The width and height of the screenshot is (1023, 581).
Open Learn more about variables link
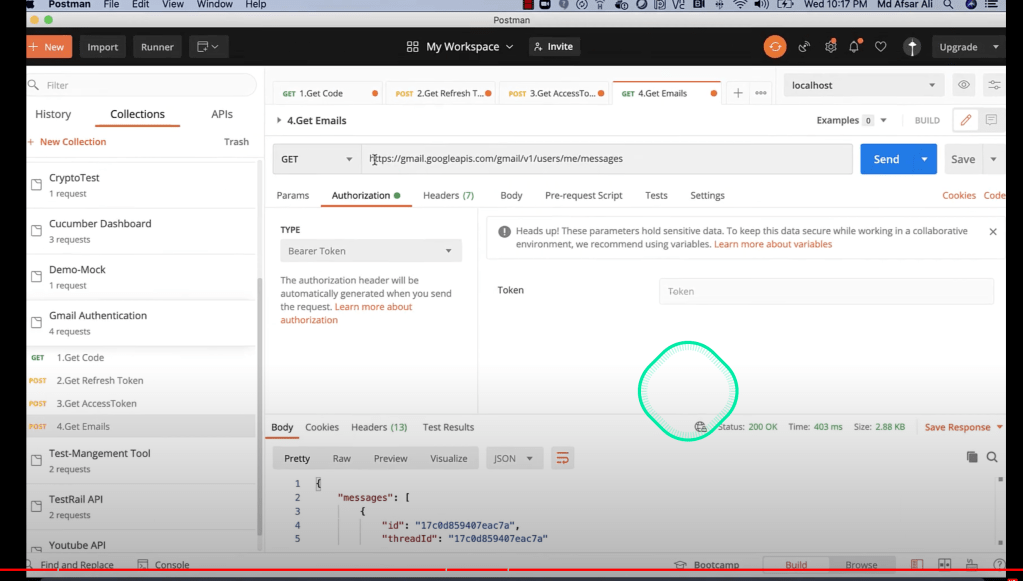(772, 244)
